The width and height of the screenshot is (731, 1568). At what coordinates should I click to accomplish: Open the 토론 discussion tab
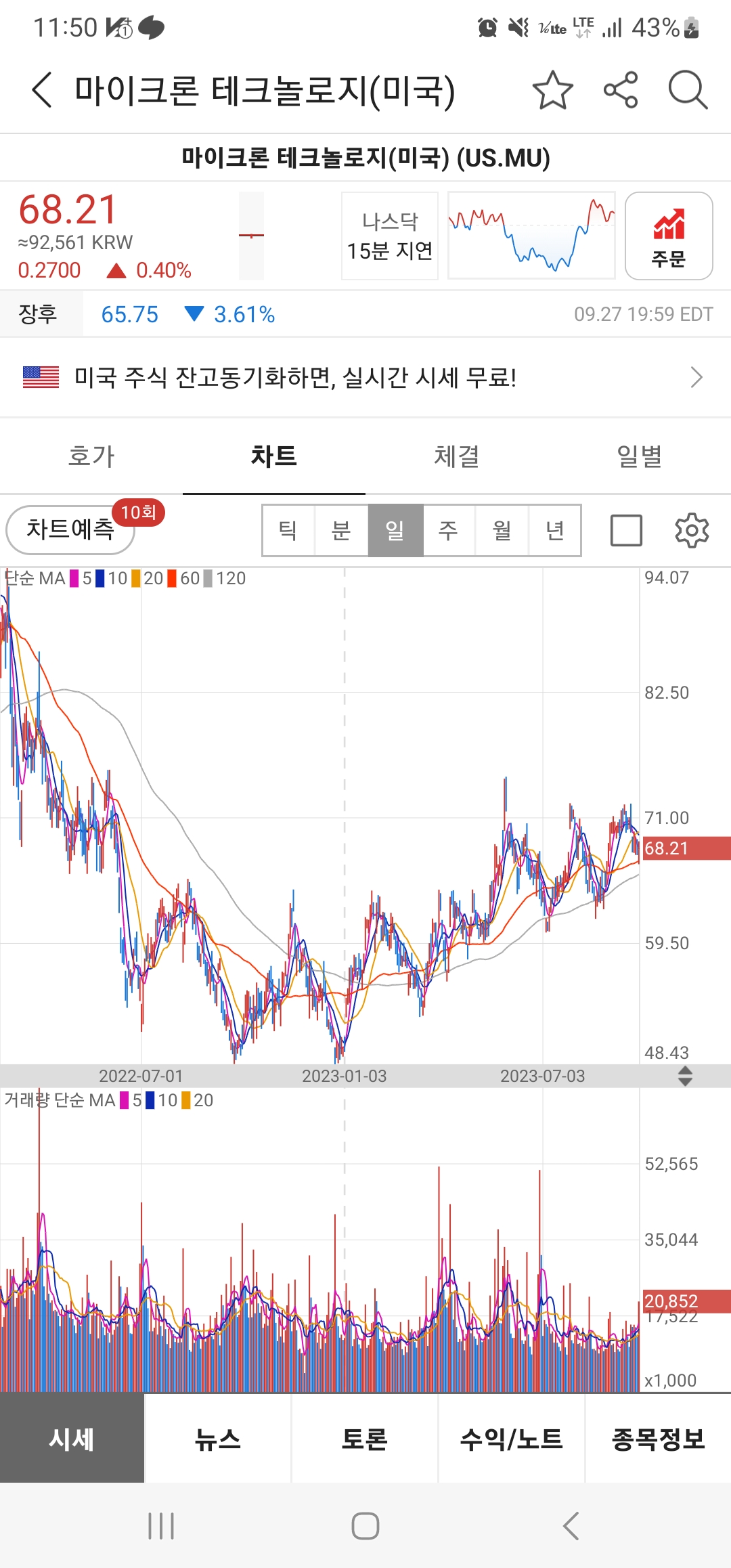pyautogui.click(x=365, y=1439)
